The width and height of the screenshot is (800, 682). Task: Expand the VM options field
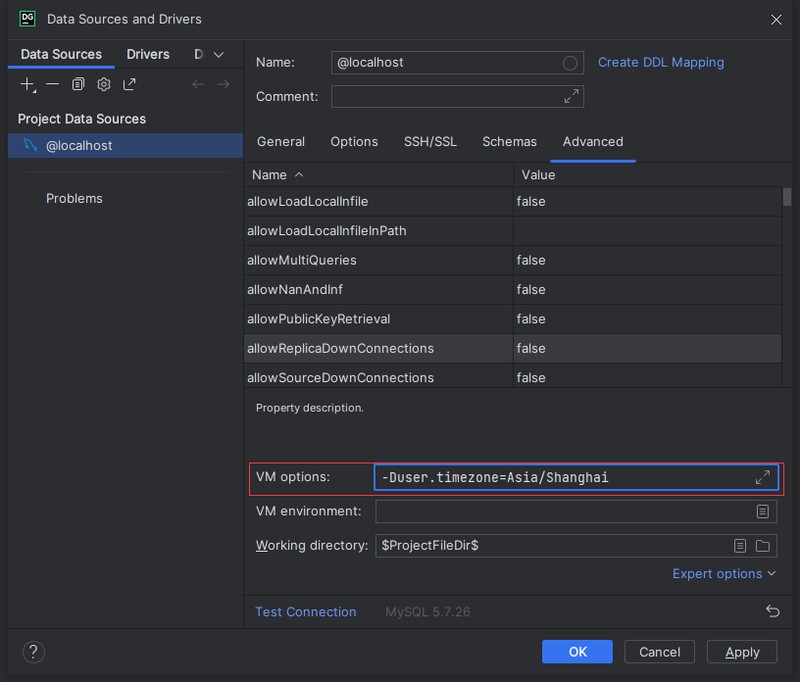[763, 478]
